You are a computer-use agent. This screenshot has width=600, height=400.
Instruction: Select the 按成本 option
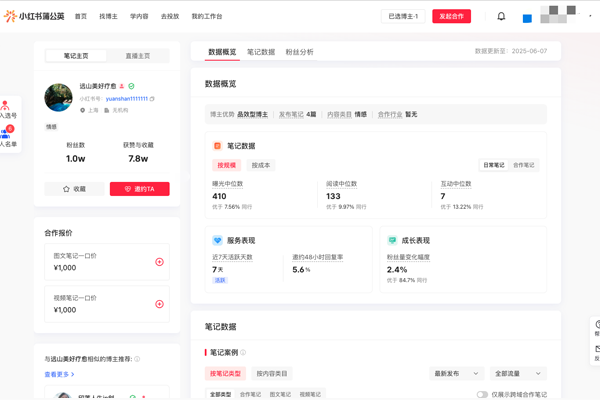coord(261,165)
